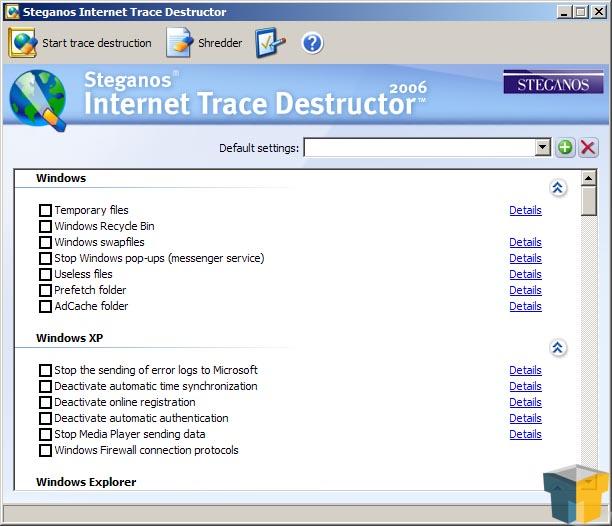Open the blue question mark help icon
This screenshot has width=612, height=526.
point(312,43)
